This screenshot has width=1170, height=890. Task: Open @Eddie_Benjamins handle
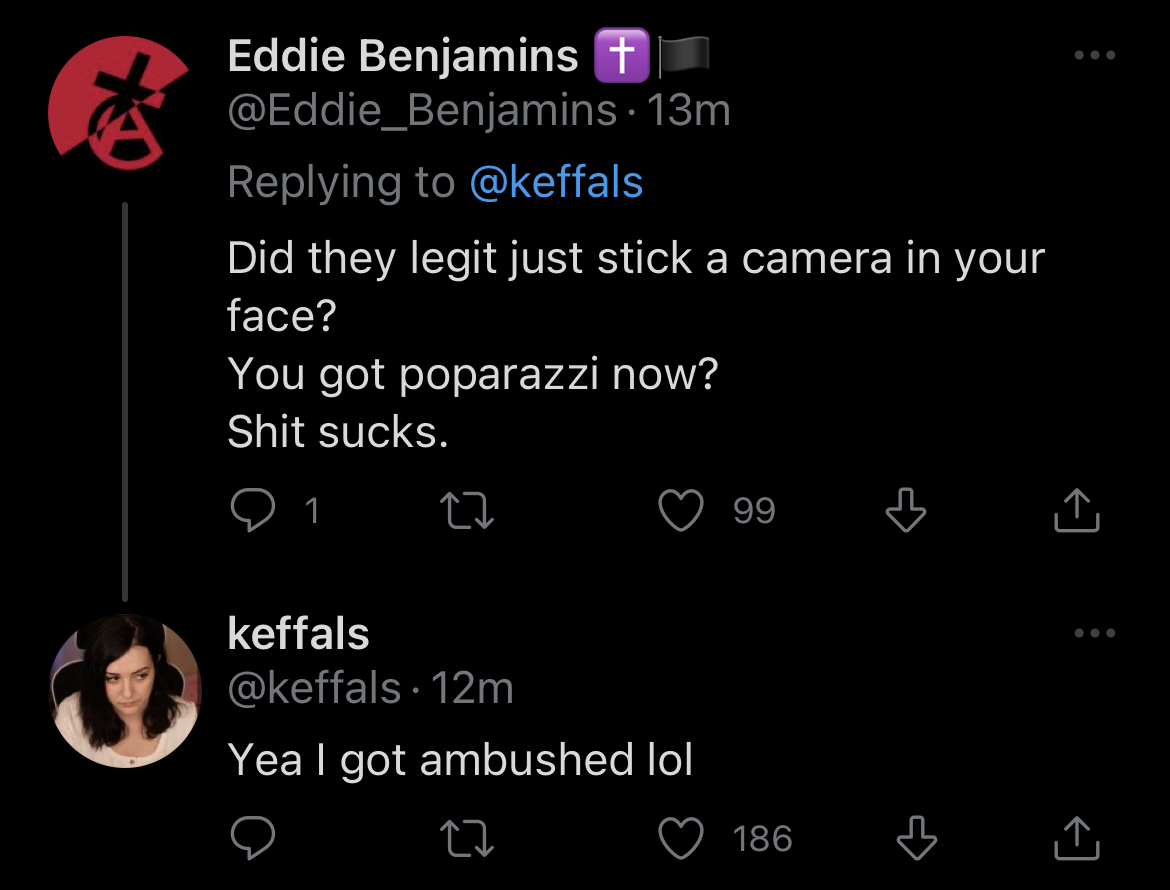(422, 110)
